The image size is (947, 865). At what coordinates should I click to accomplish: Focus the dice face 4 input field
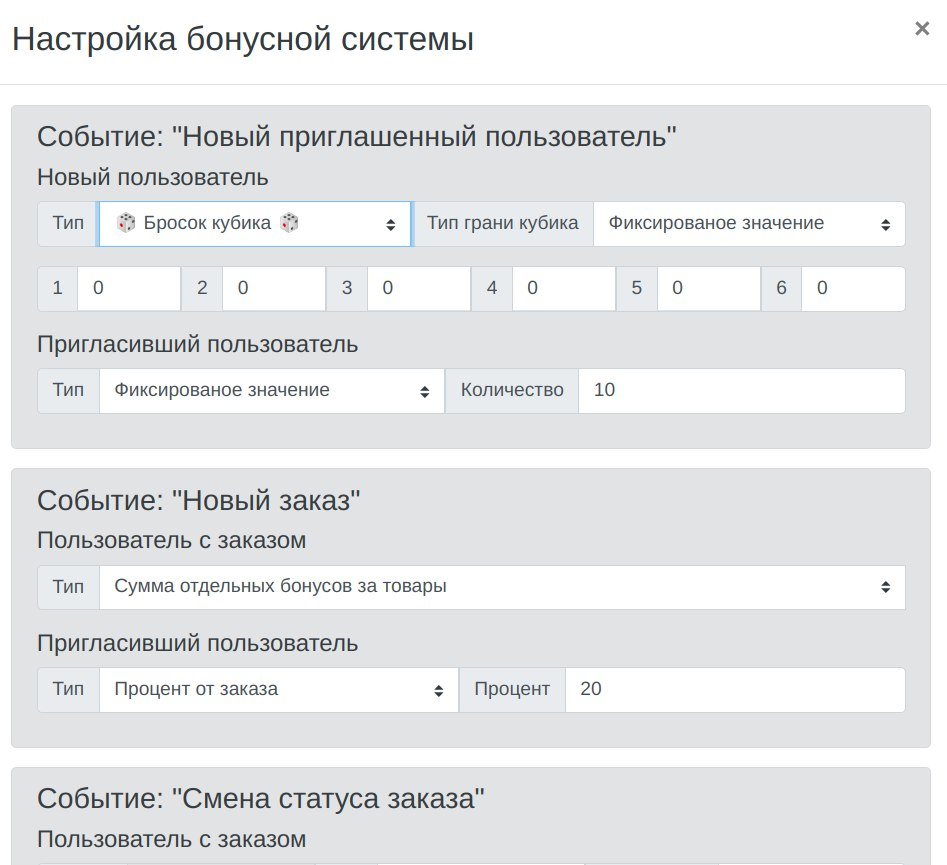563,288
